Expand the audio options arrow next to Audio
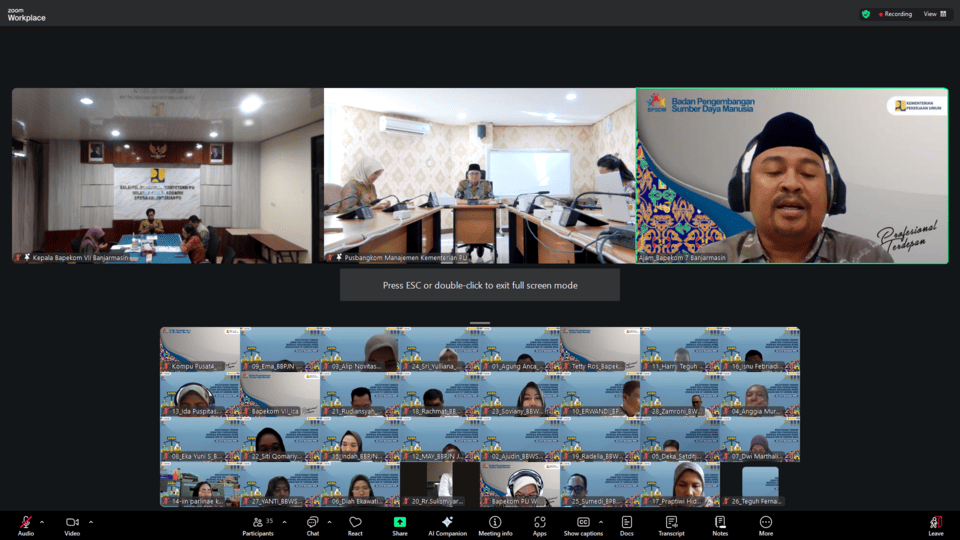 pyautogui.click(x=43, y=521)
